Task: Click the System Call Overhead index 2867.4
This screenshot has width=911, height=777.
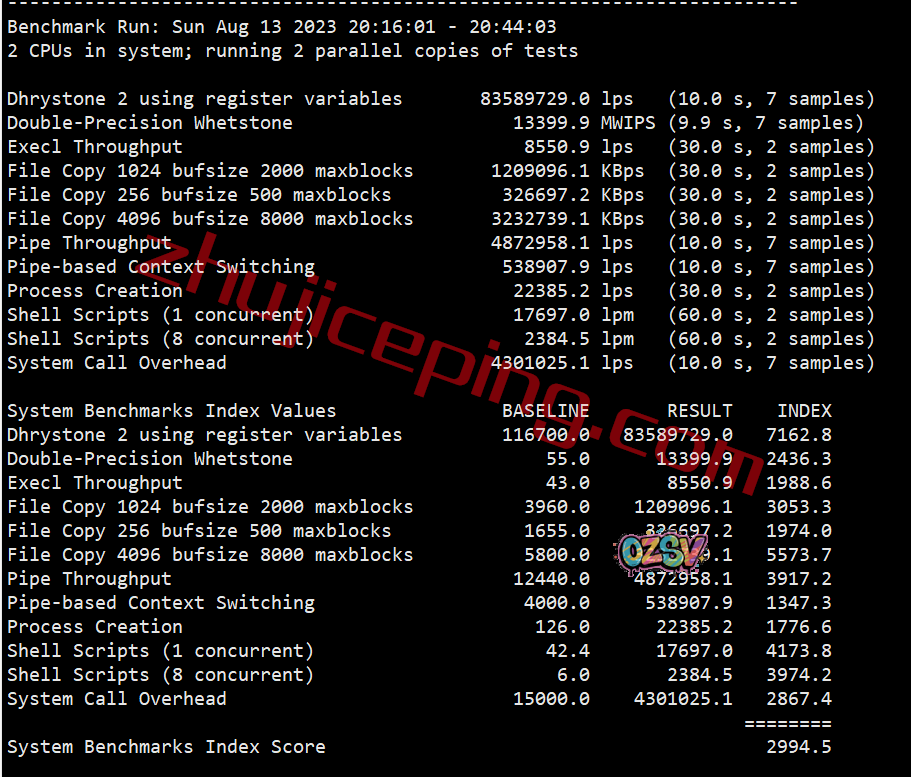Action: 799,699
